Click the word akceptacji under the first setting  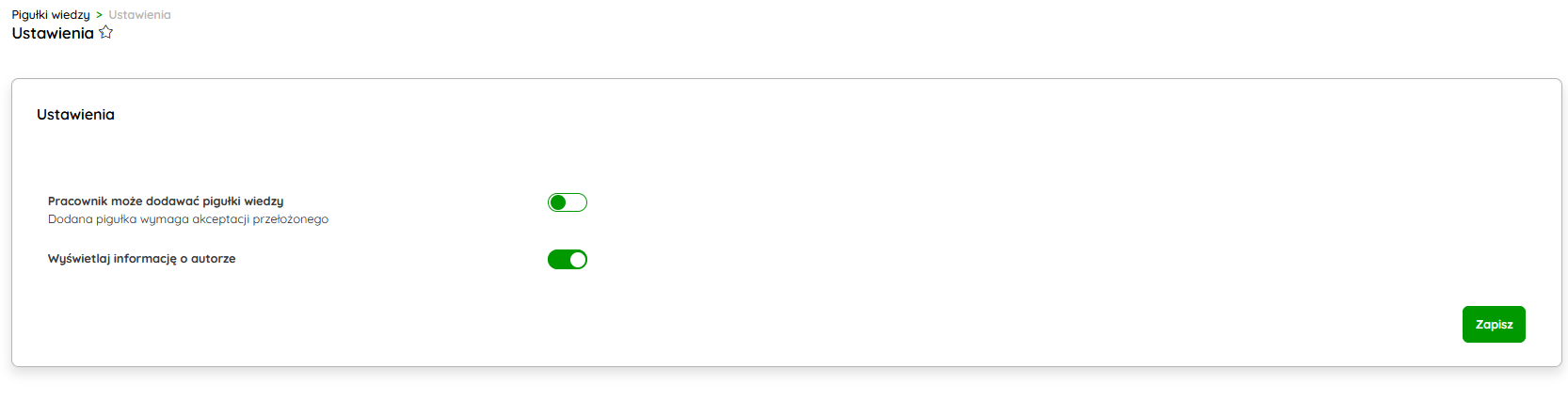coord(220,219)
